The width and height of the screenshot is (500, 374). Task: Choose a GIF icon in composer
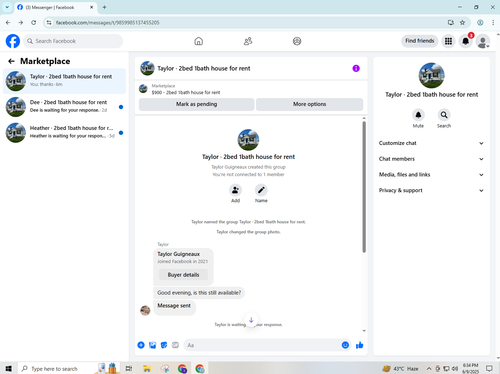[175, 345]
